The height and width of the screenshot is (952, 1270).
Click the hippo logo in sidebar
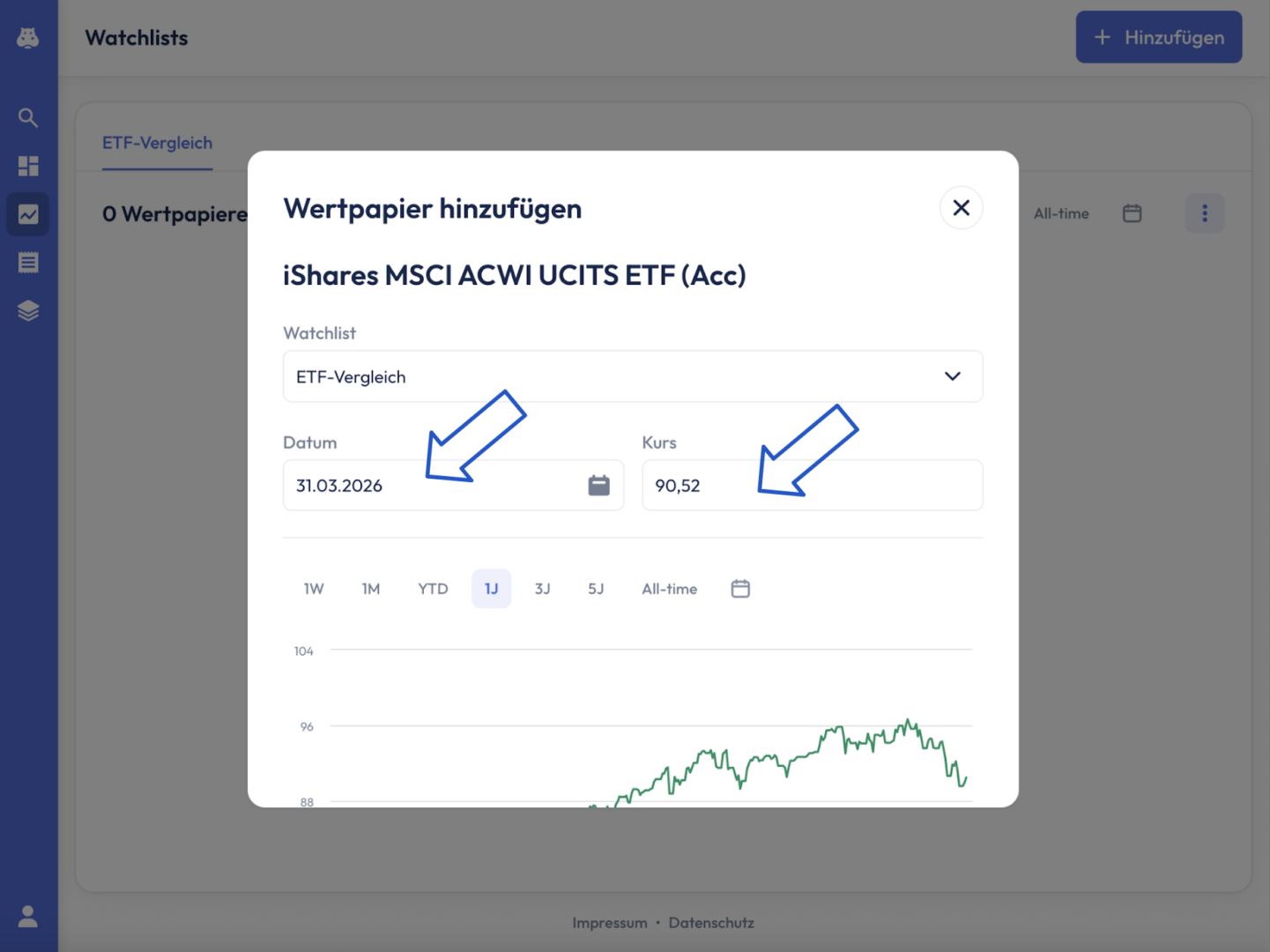point(28,38)
